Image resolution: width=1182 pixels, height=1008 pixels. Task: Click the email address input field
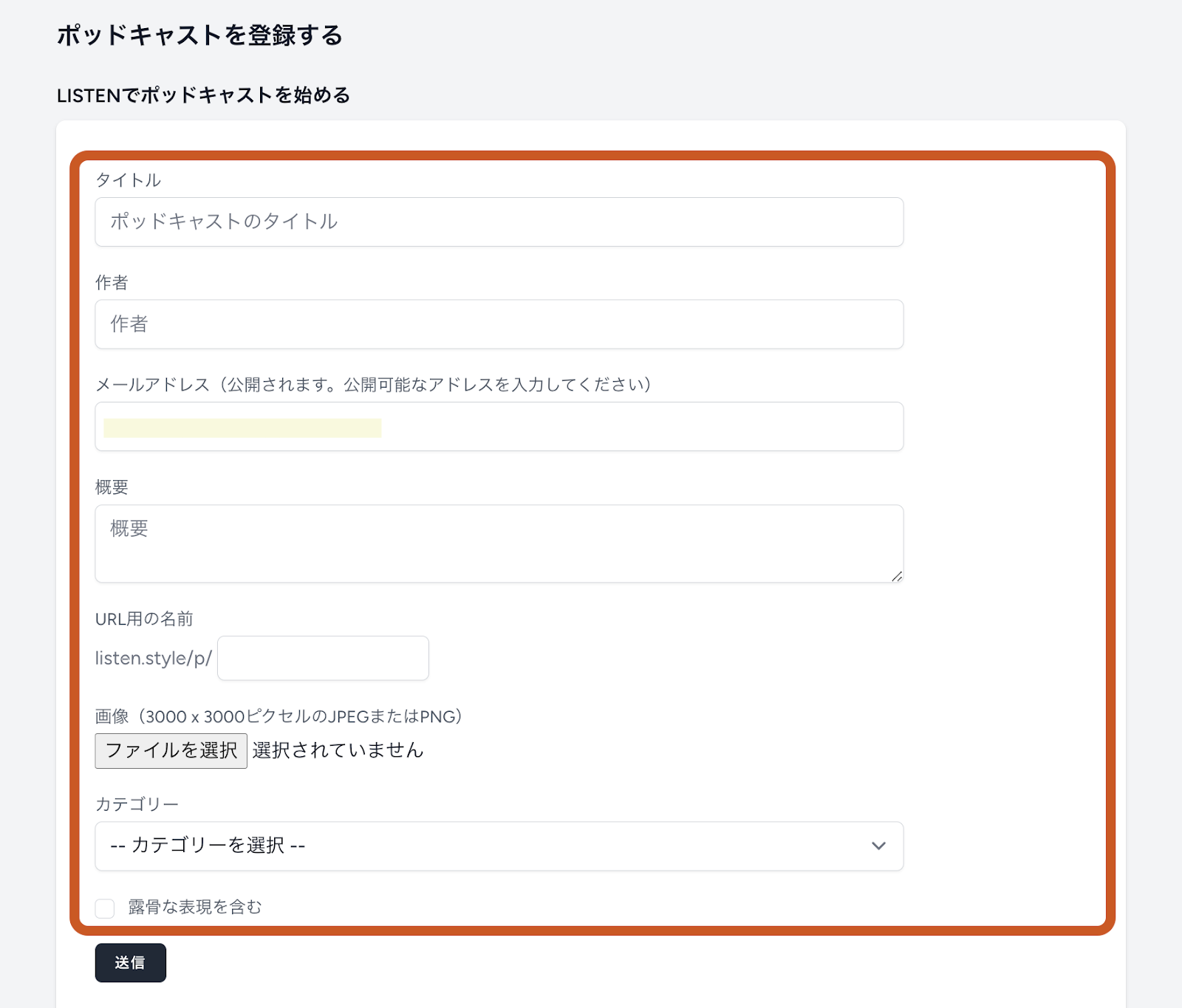pos(499,427)
